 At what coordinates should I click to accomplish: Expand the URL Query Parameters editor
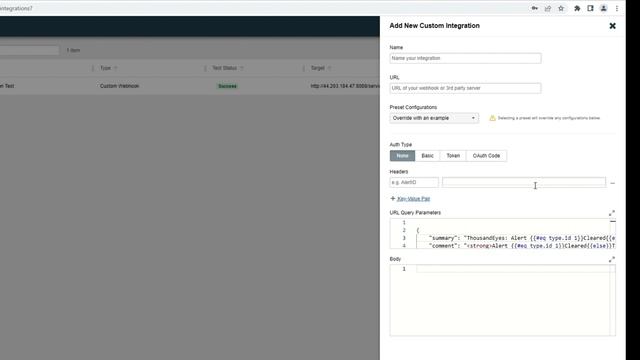click(612, 213)
